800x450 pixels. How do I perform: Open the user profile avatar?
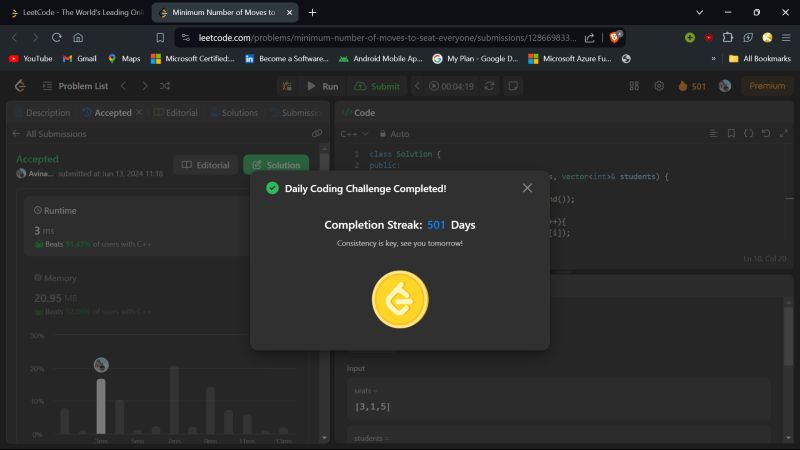click(725, 86)
